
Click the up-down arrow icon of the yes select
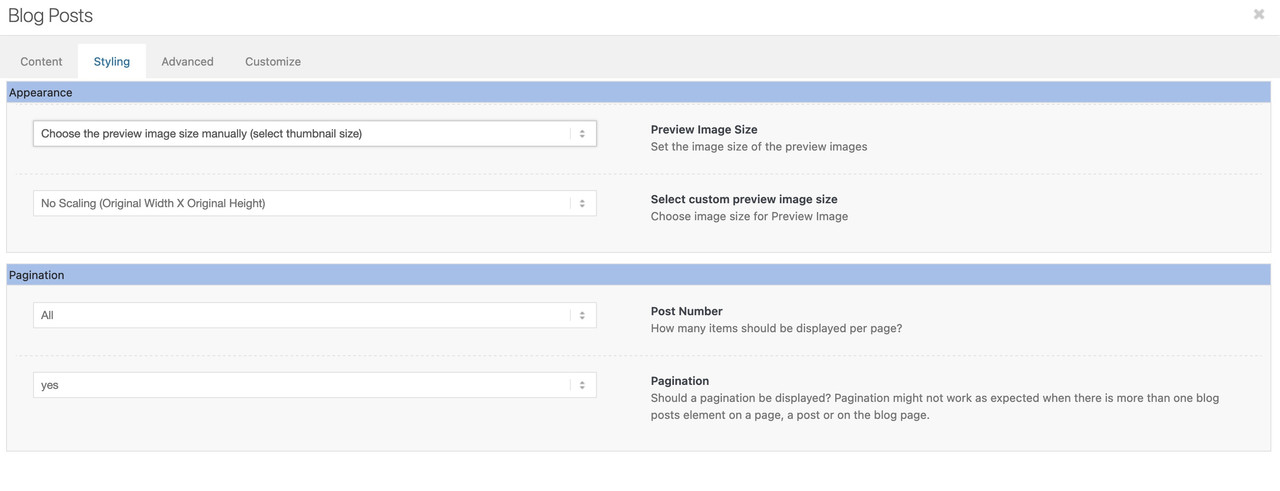click(582, 385)
